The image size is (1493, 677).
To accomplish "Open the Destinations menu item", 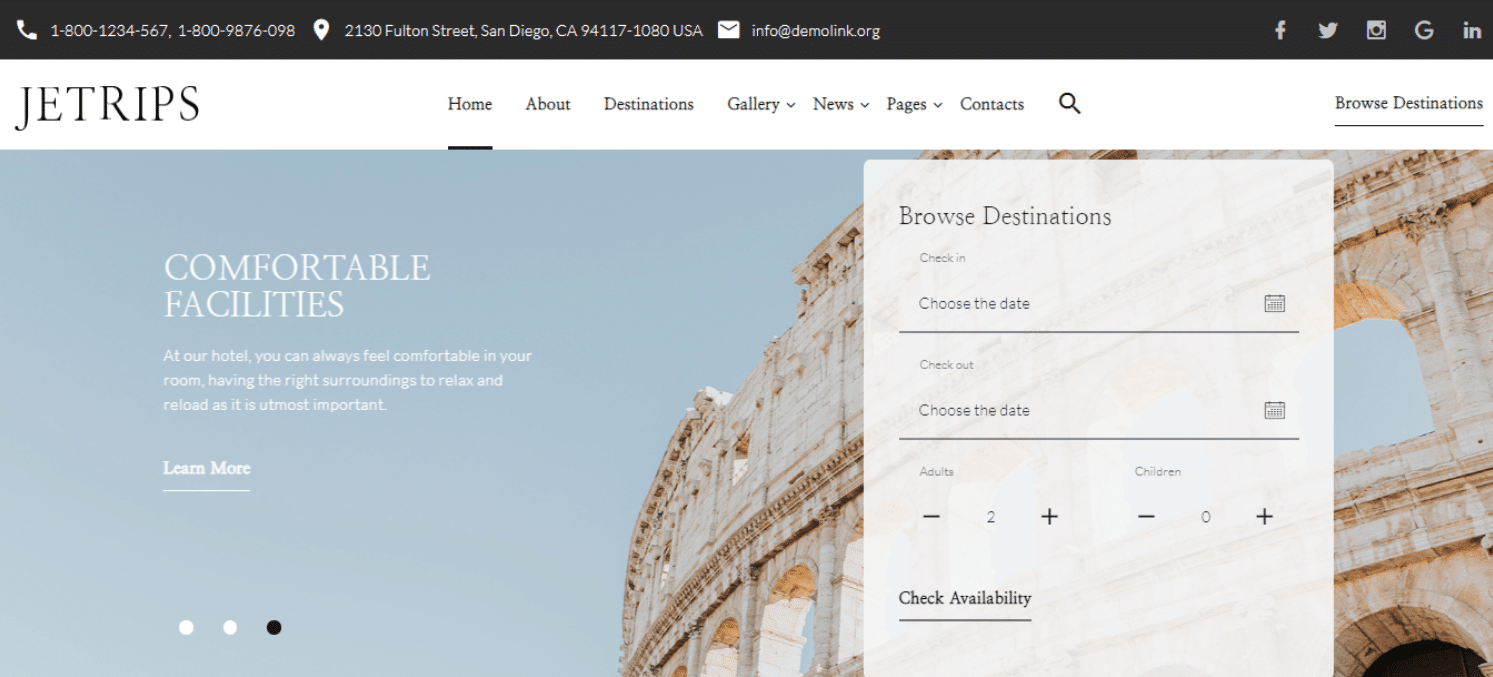I will point(648,104).
